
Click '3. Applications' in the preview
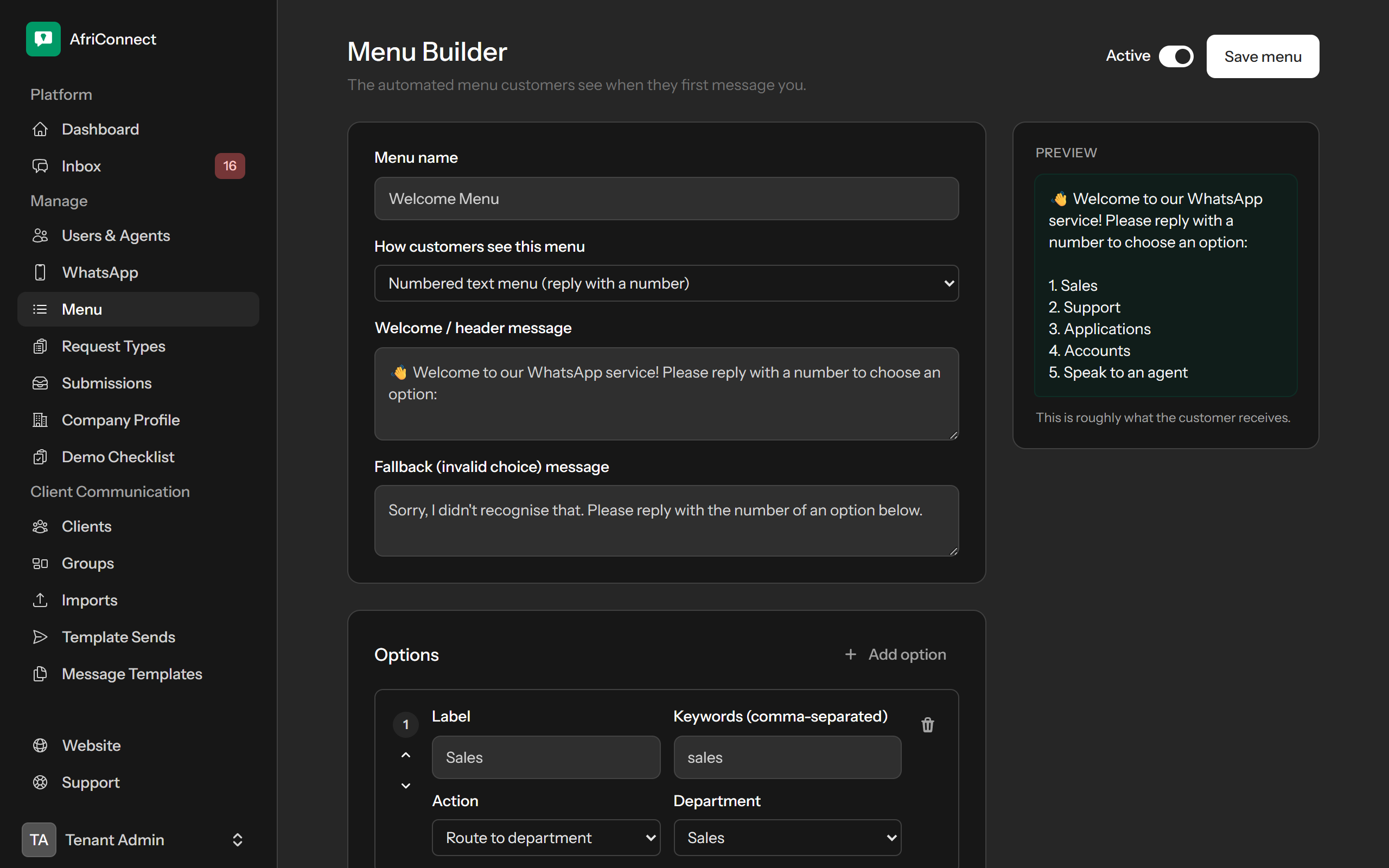point(1099,329)
